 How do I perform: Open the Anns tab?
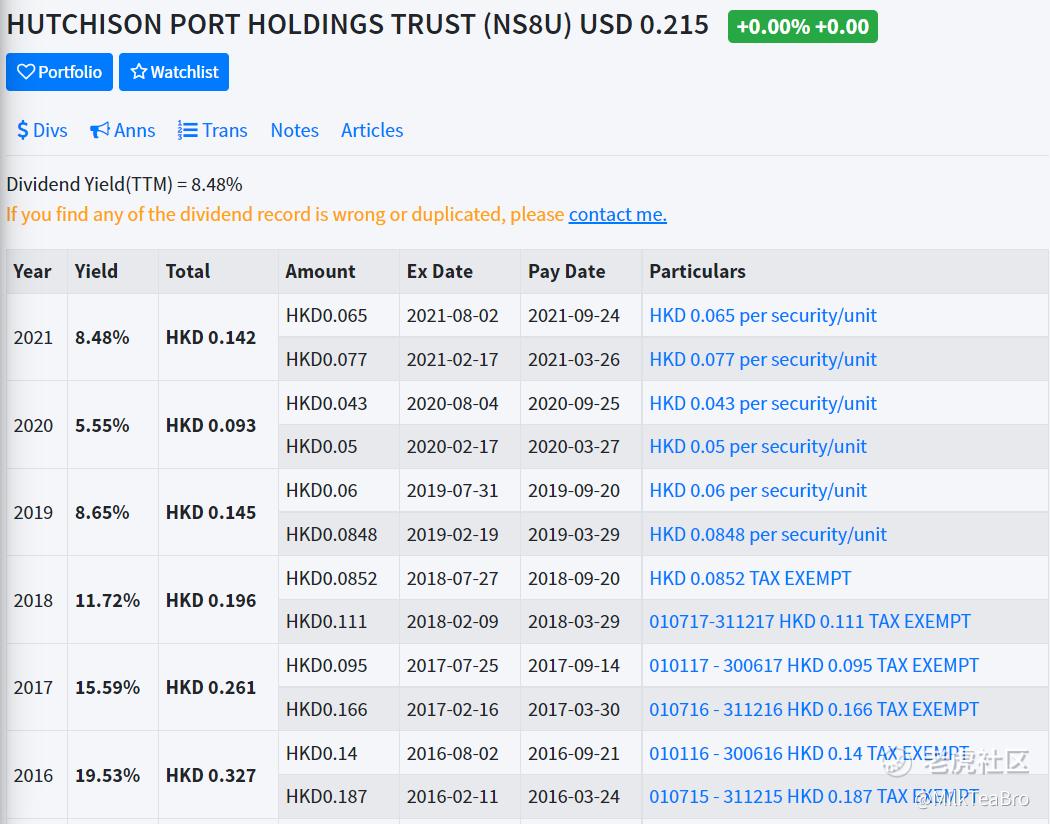[x=123, y=130]
